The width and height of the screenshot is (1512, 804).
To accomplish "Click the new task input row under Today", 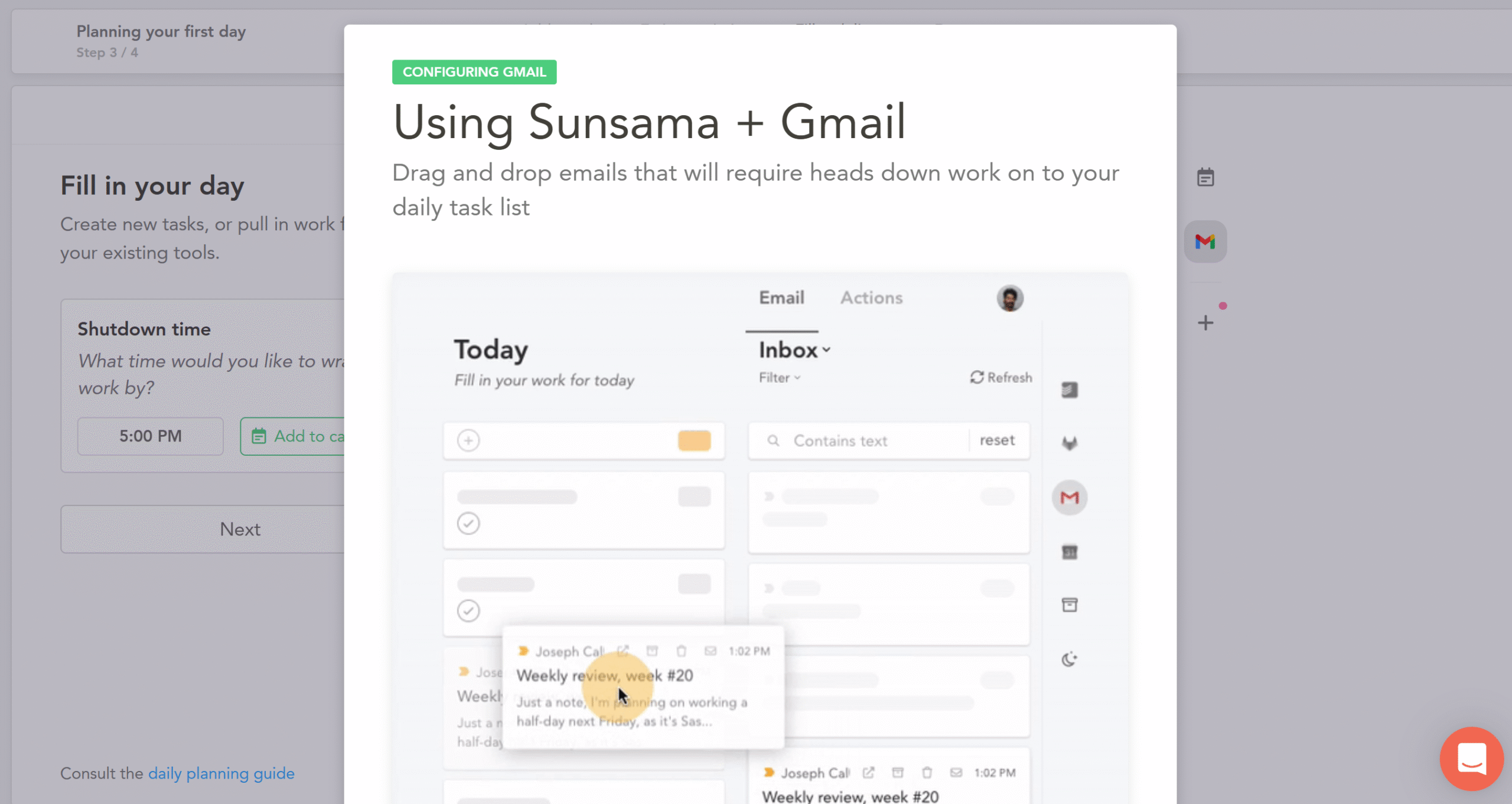I will point(584,440).
